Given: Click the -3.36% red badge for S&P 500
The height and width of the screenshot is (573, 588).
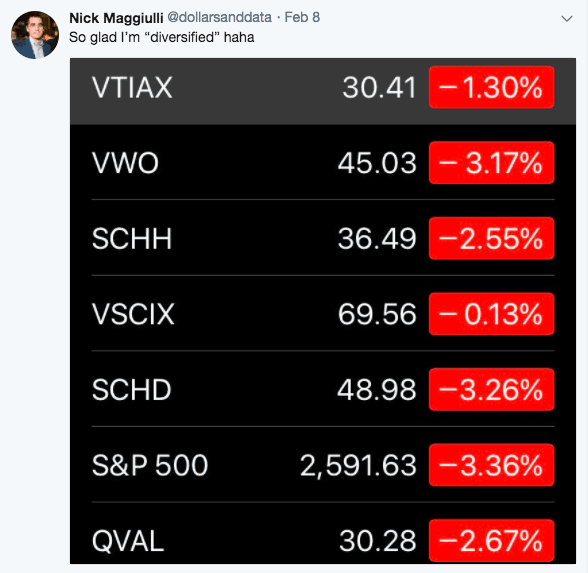Looking at the screenshot, I should tap(492, 465).
